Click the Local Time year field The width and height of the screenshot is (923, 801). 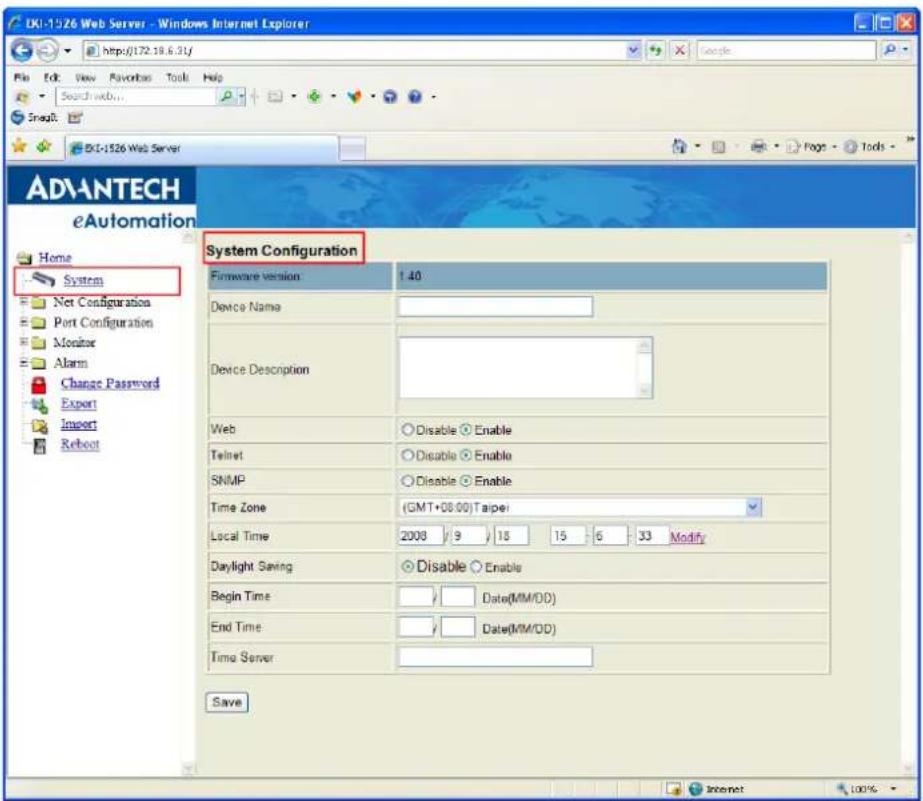click(421, 536)
